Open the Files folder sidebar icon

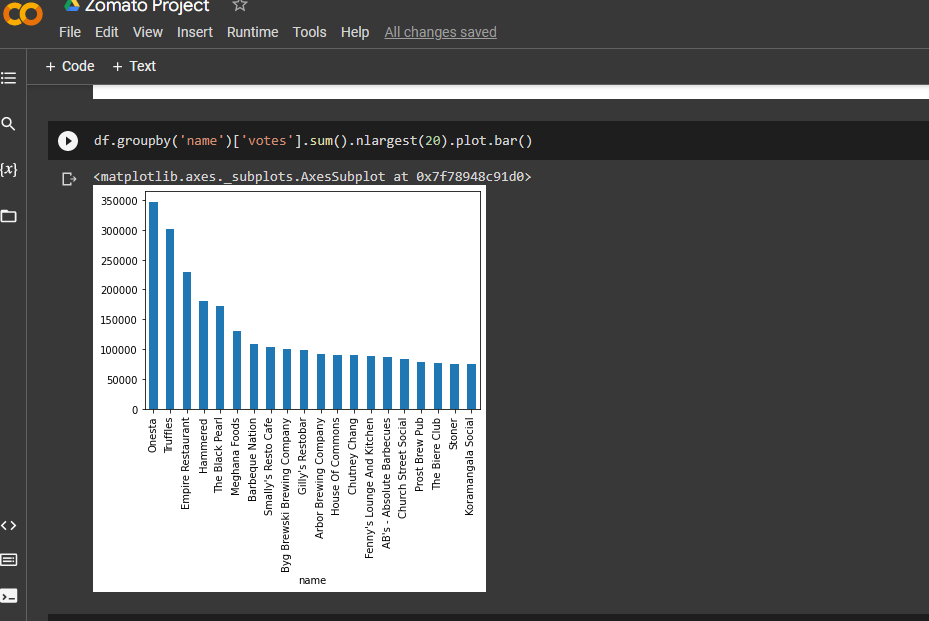[8, 216]
